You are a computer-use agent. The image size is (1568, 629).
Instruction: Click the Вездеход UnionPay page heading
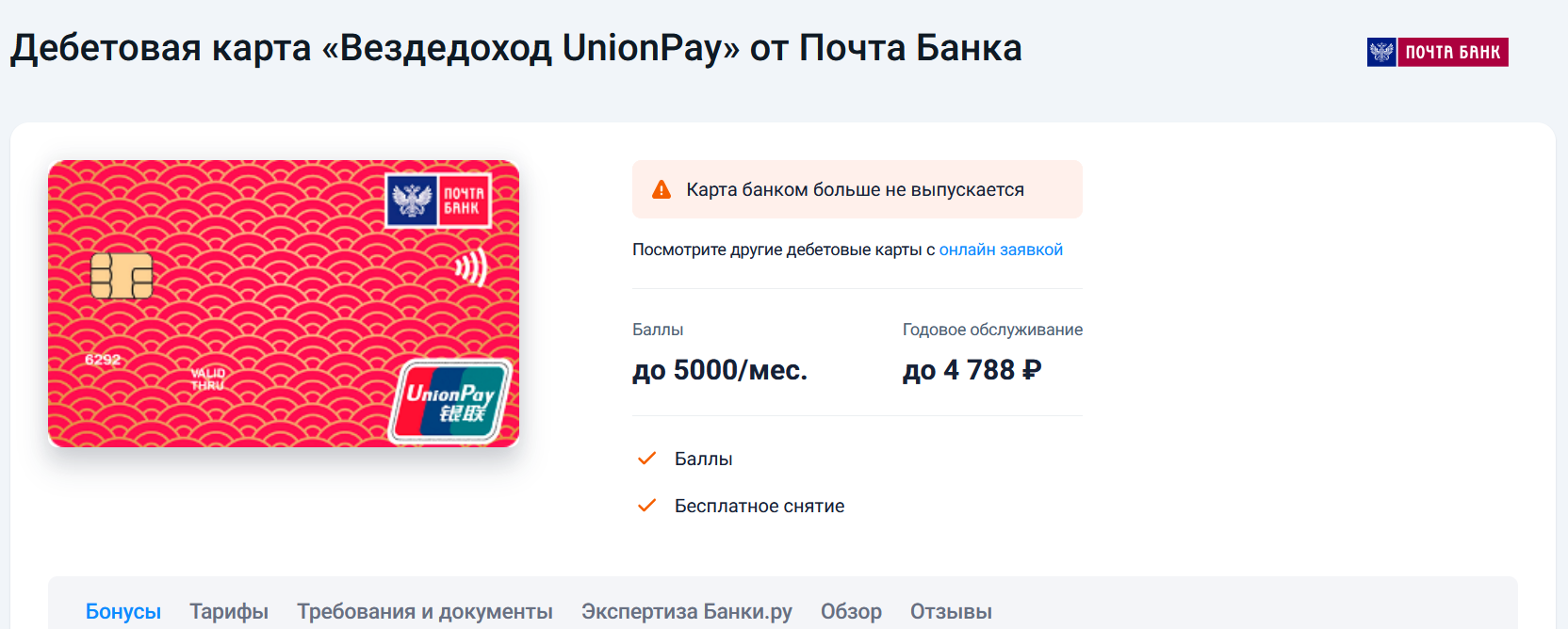click(x=515, y=48)
